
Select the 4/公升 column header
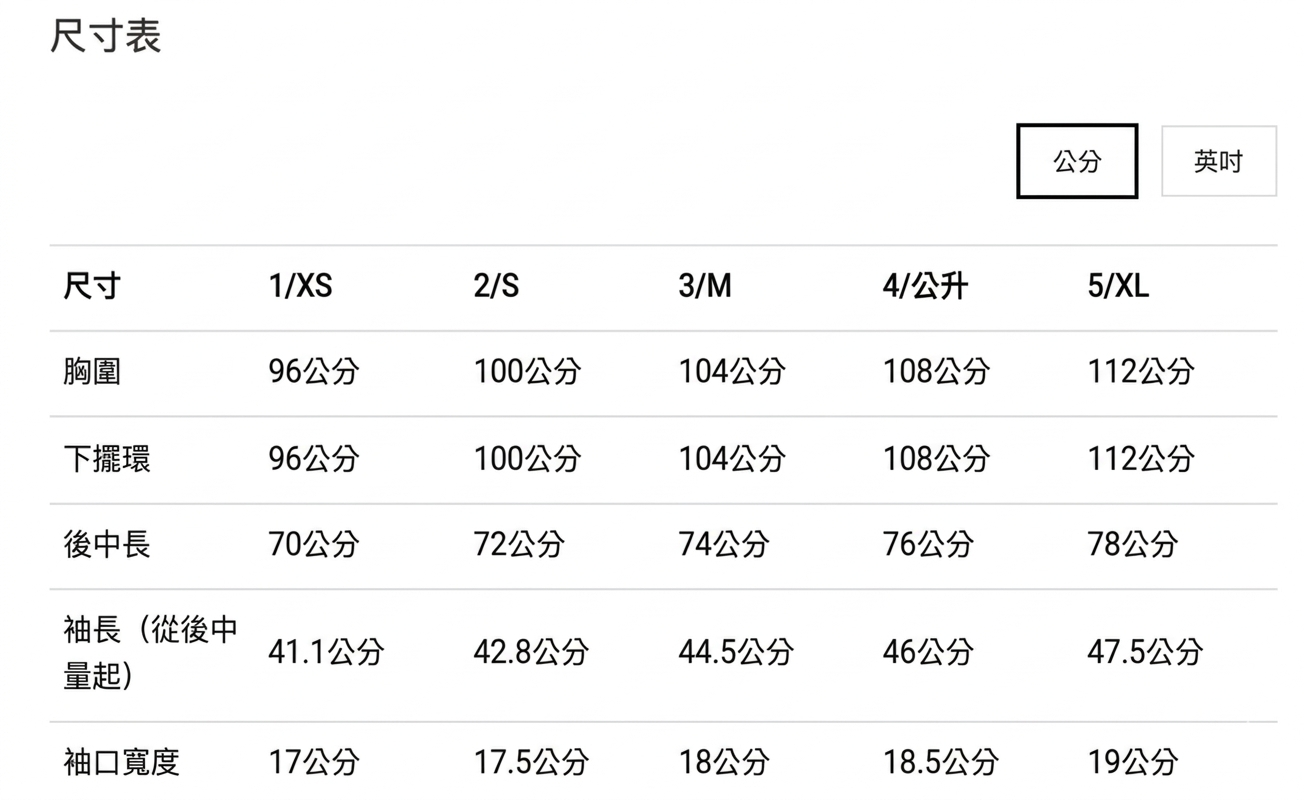[925, 287]
